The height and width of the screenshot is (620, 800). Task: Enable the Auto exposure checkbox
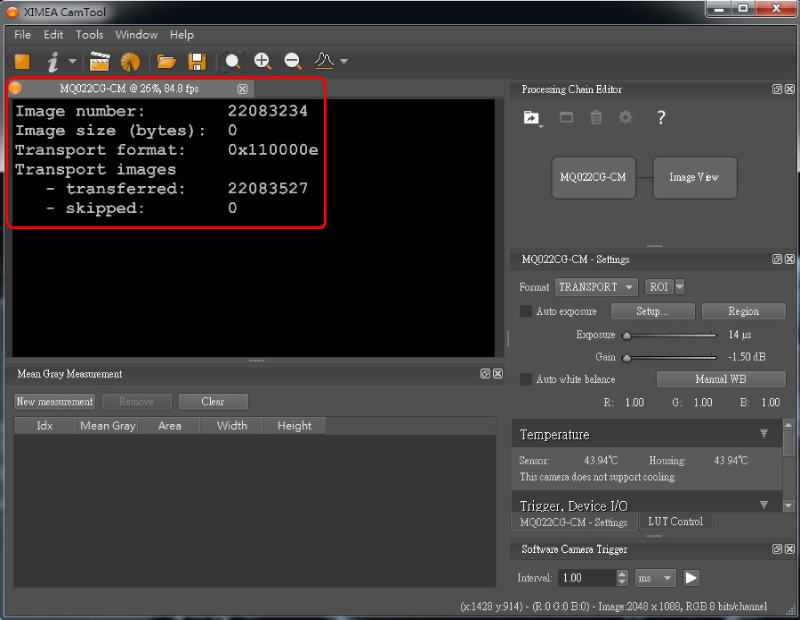[526, 312]
